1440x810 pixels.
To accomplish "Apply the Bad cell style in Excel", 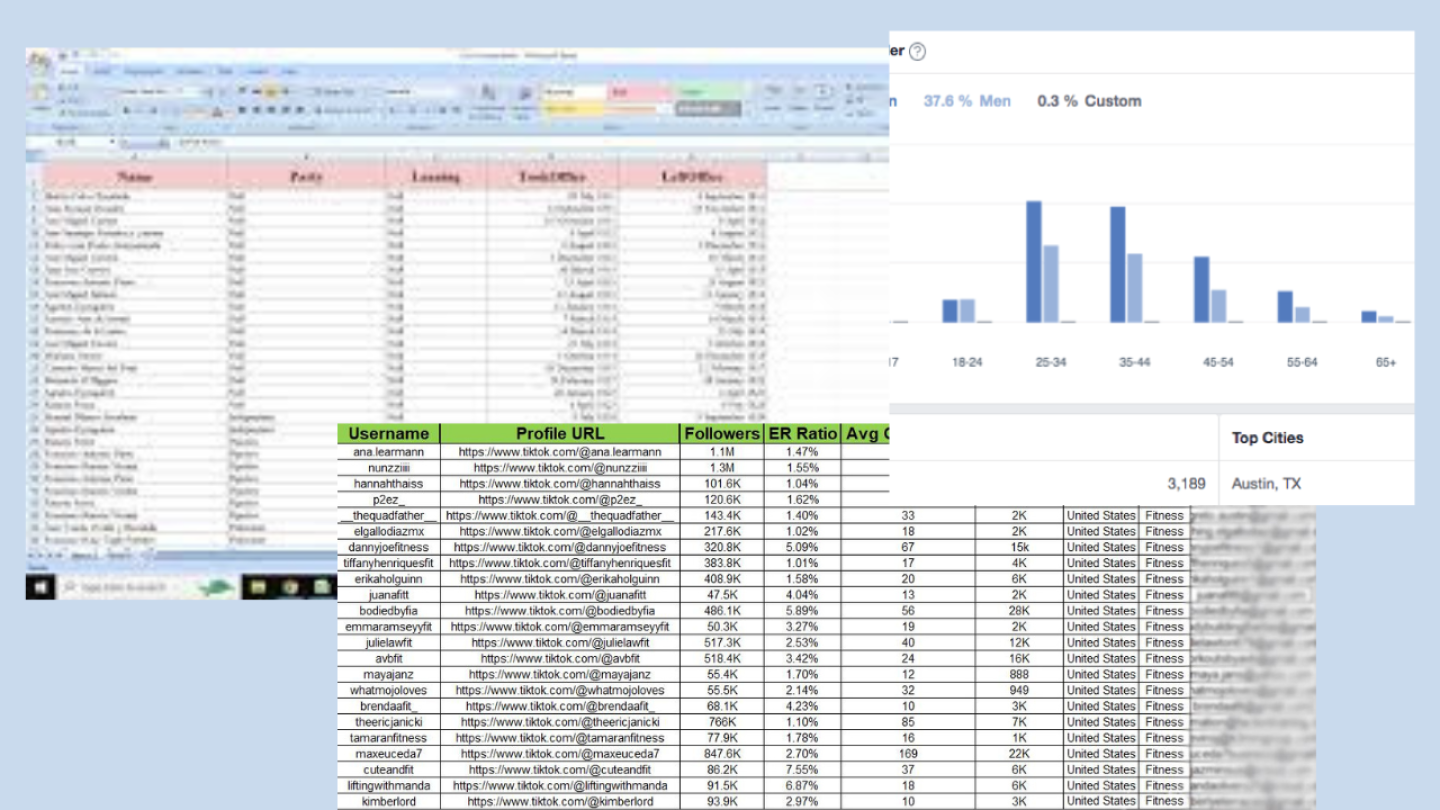I will click(641, 93).
